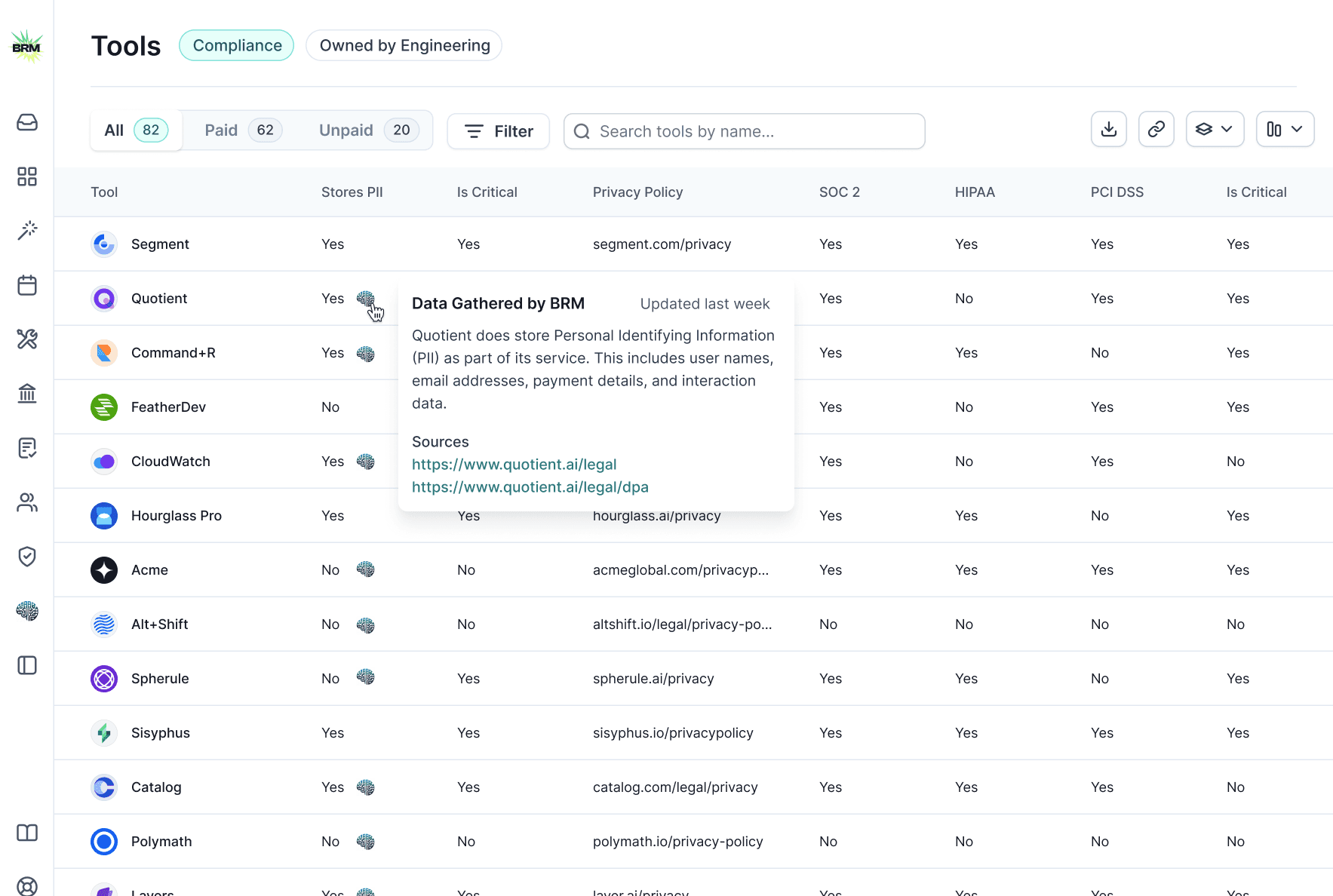The height and width of the screenshot is (896, 1333).
Task: Open the dashboard grid icon in sidebar
Action: pos(27,176)
